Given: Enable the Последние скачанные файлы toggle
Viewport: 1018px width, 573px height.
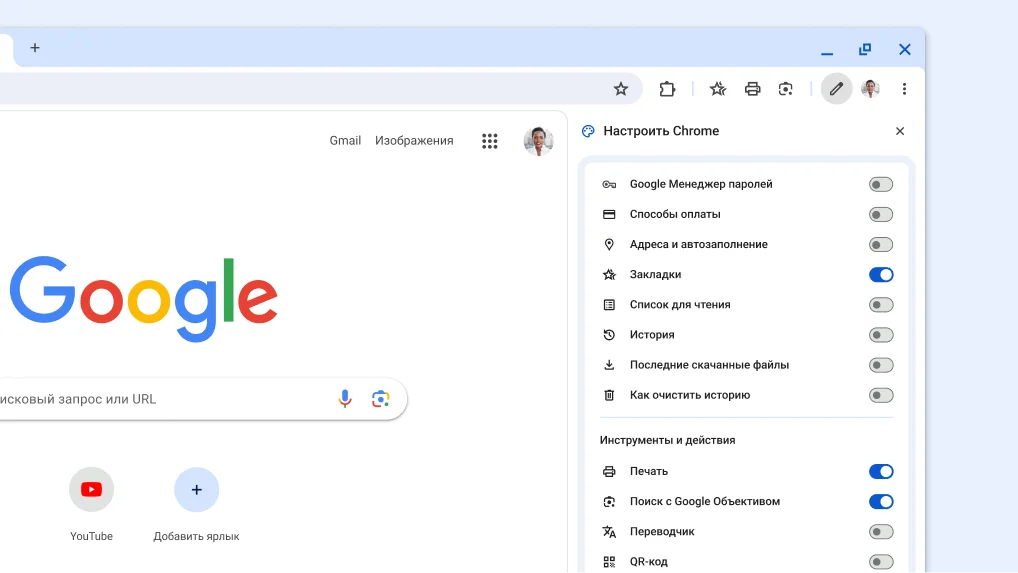Looking at the screenshot, I should tap(881, 365).
